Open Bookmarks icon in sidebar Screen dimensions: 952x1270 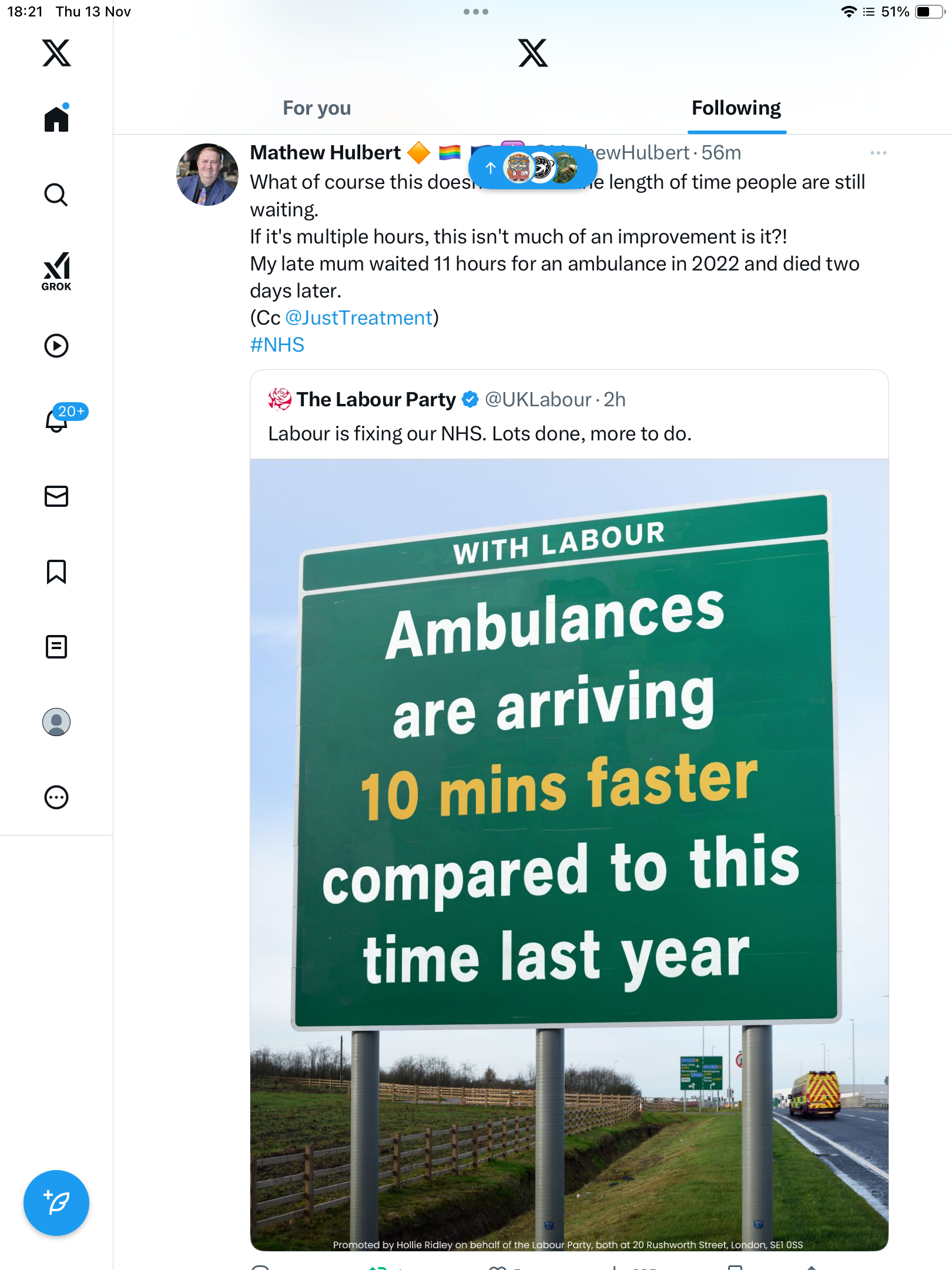[56, 571]
